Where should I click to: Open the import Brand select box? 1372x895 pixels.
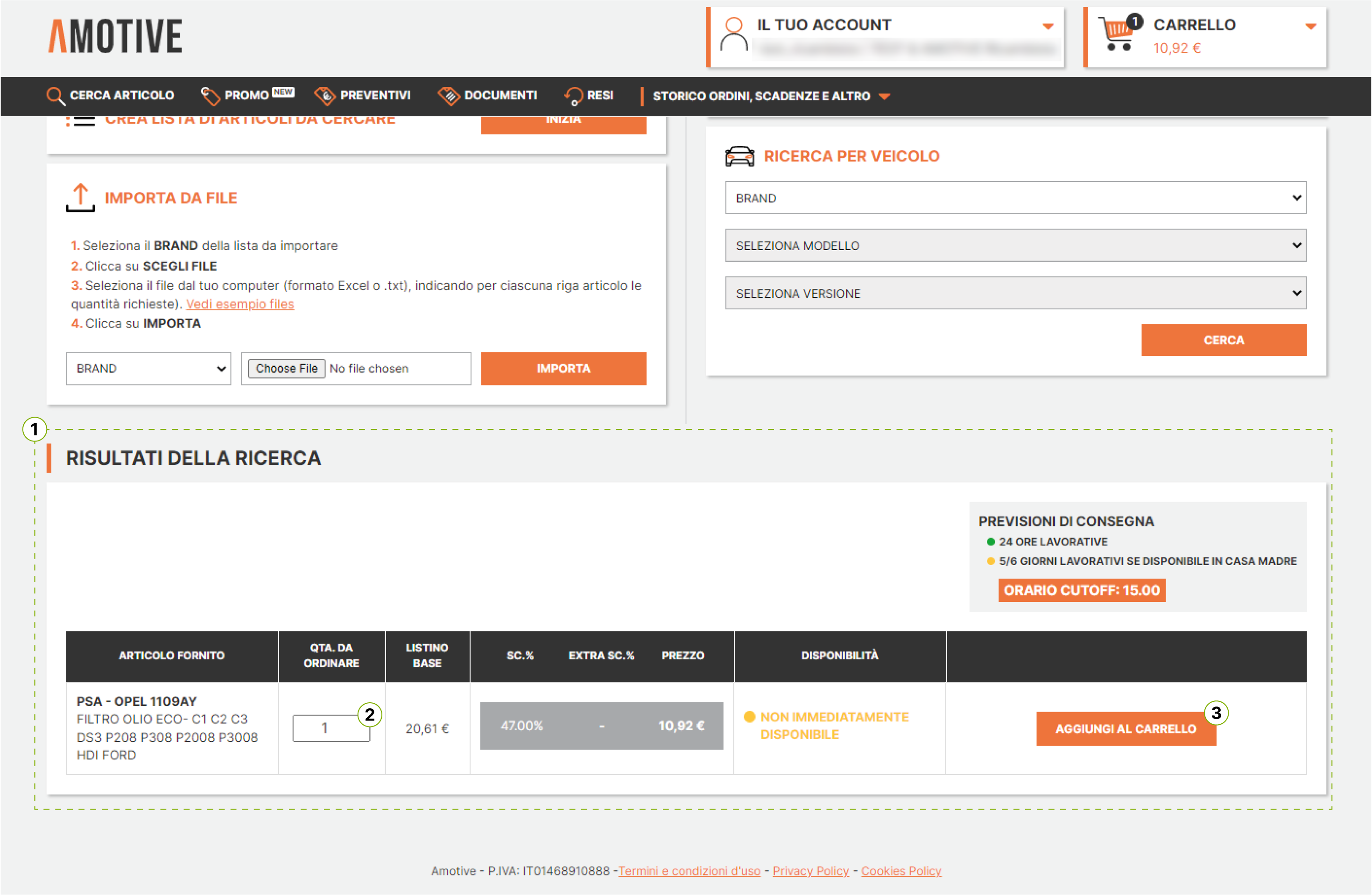(148, 368)
